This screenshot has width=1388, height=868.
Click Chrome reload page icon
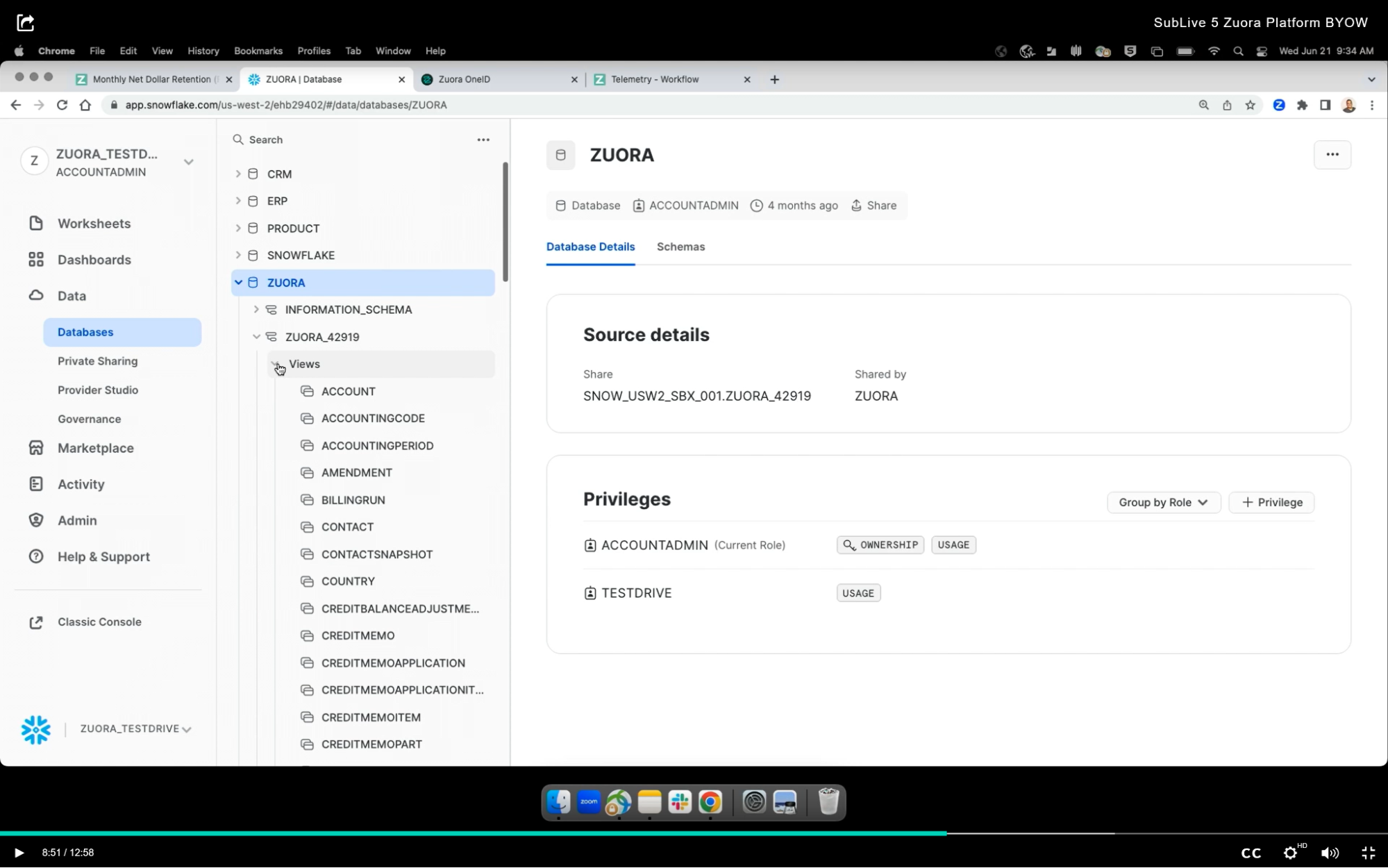pyautogui.click(x=62, y=105)
